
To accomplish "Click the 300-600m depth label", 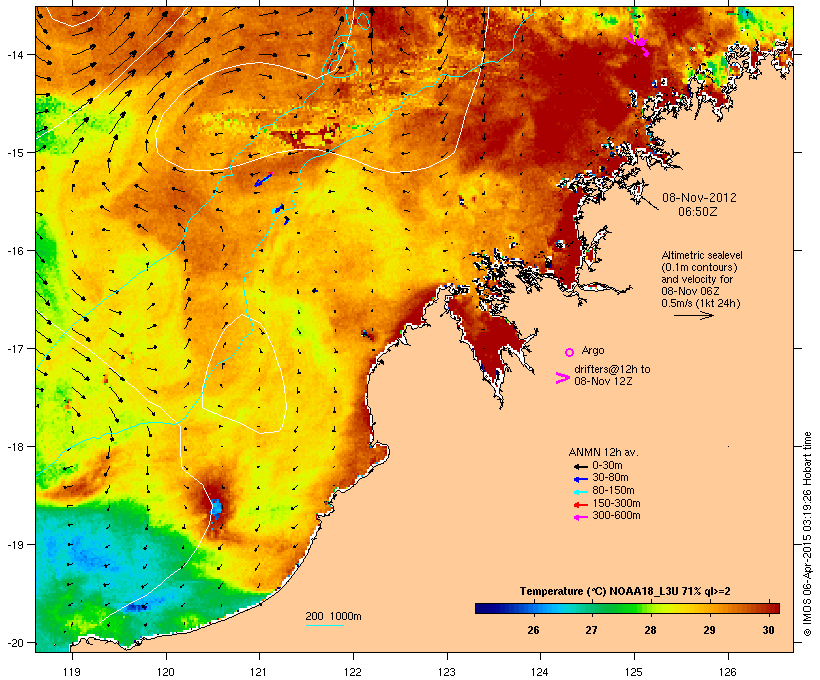I will [616, 516].
